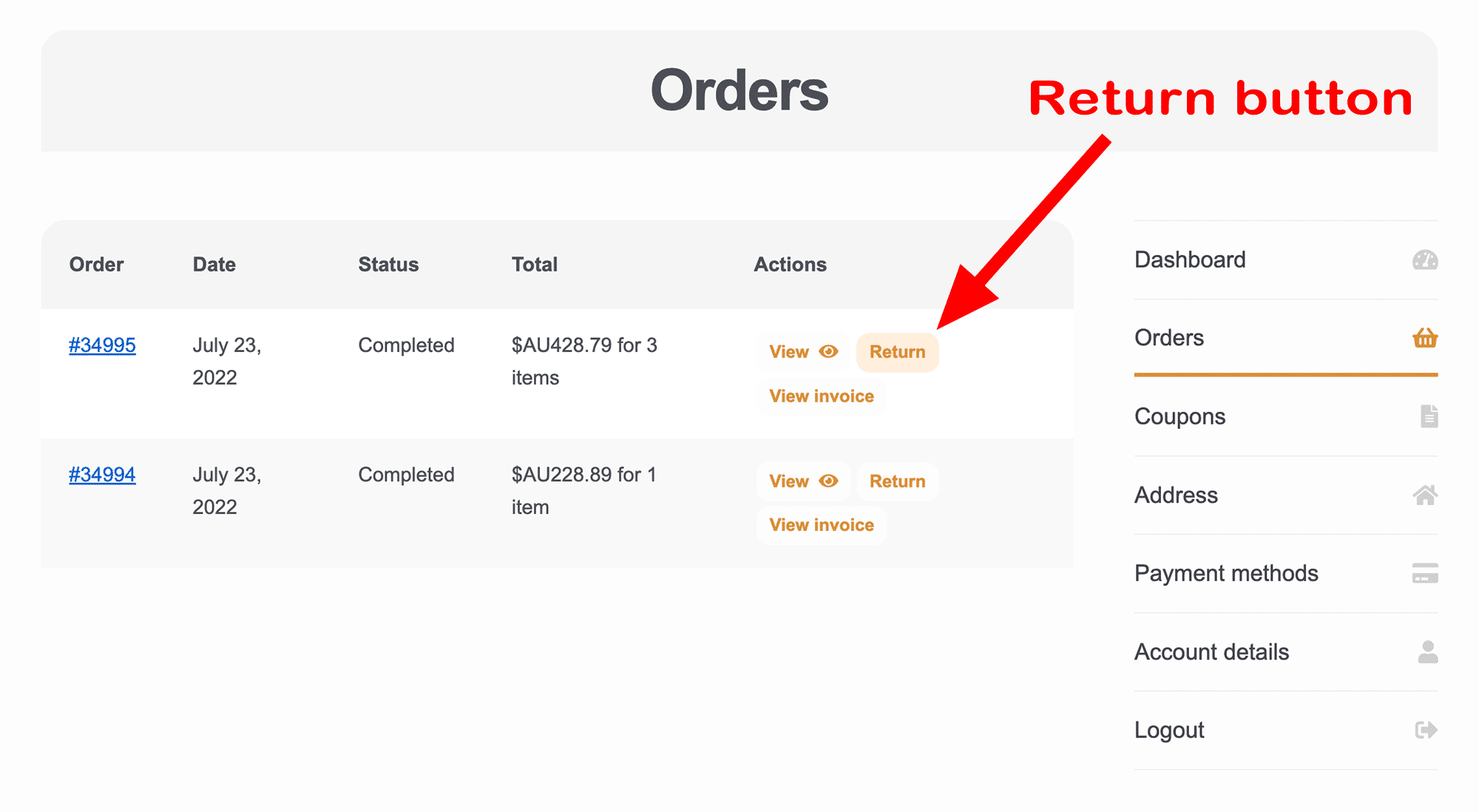Open Address in account menu
The image size is (1479, 812).
pyautogui.click(x=1176, y=495)
